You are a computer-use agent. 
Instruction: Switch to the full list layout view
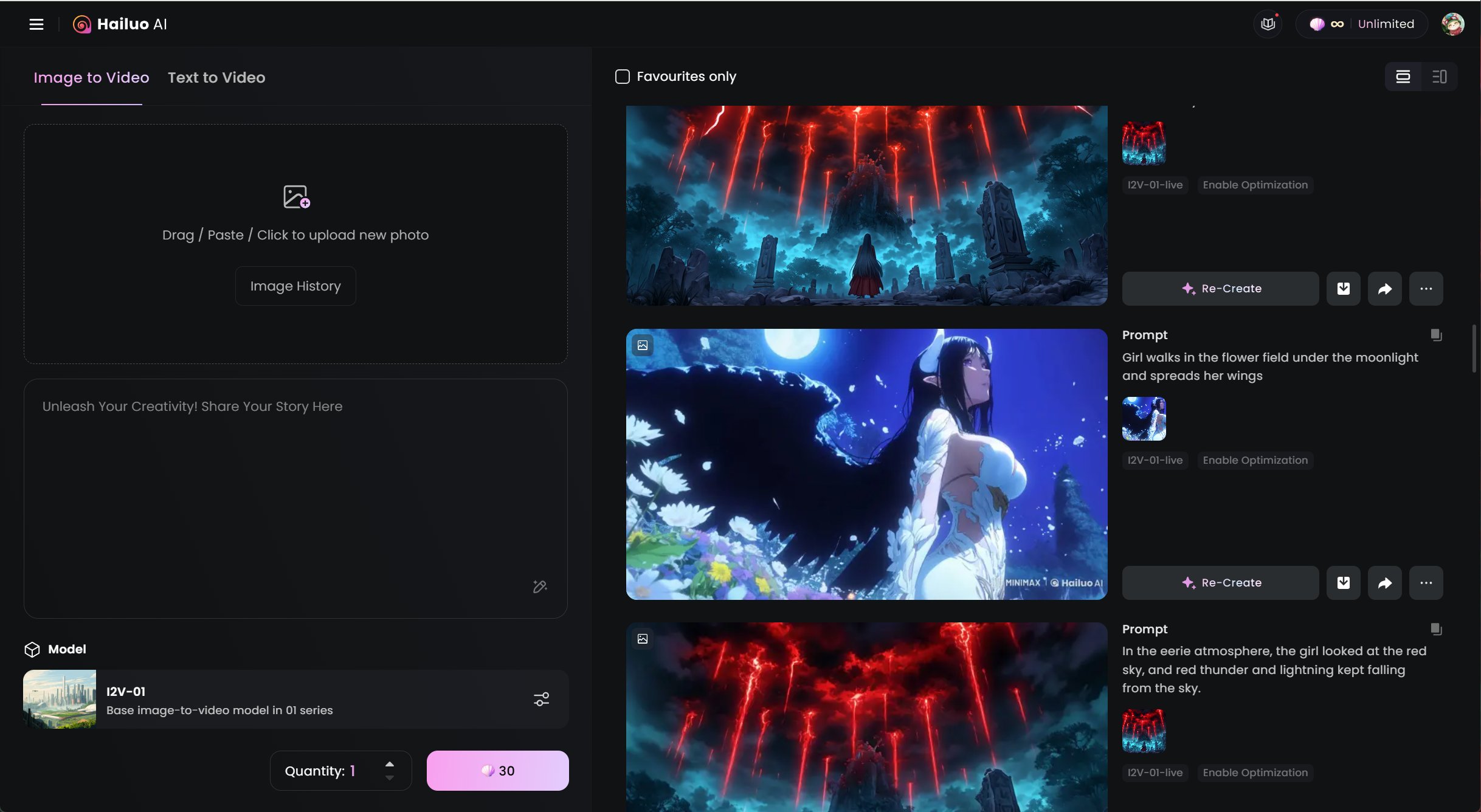pos(1403,77)
